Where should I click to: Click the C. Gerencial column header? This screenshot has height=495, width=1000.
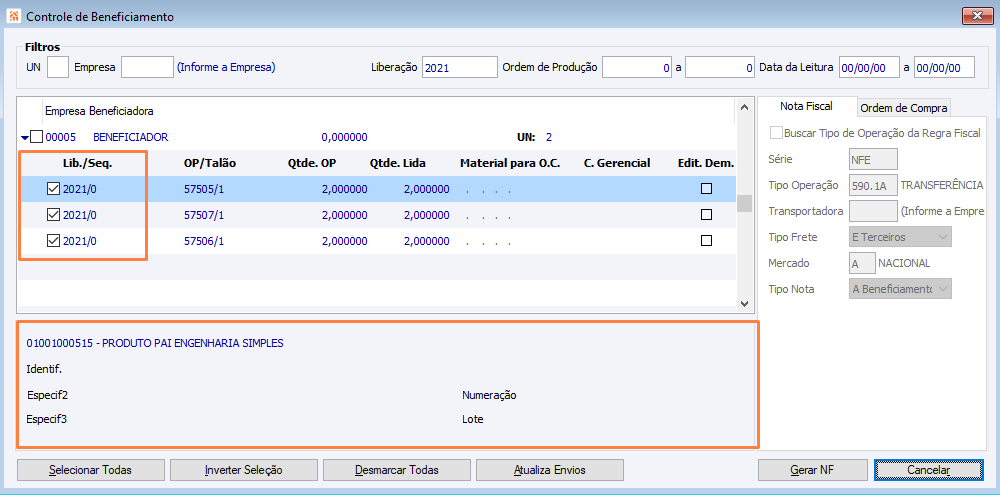(x=617, y=163)
